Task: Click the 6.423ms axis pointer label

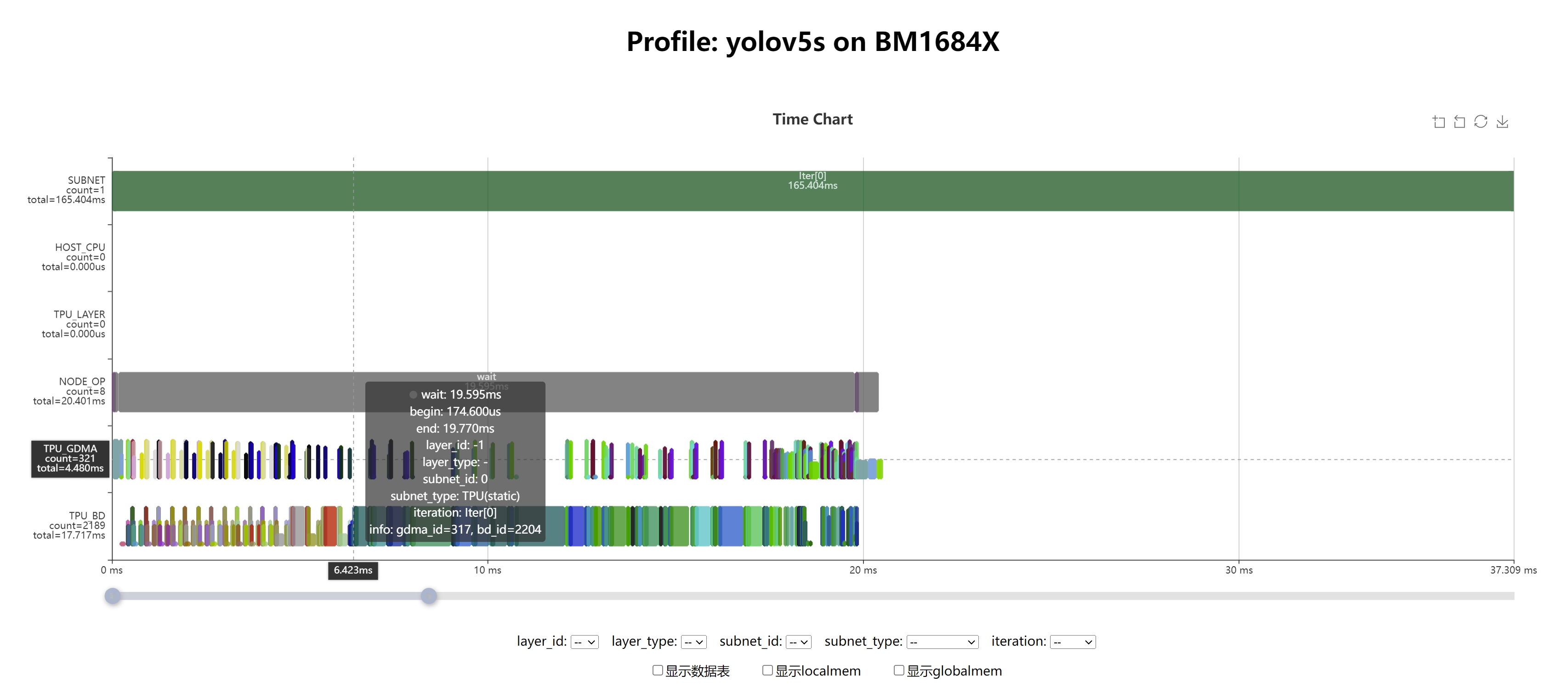Action: 353,570
